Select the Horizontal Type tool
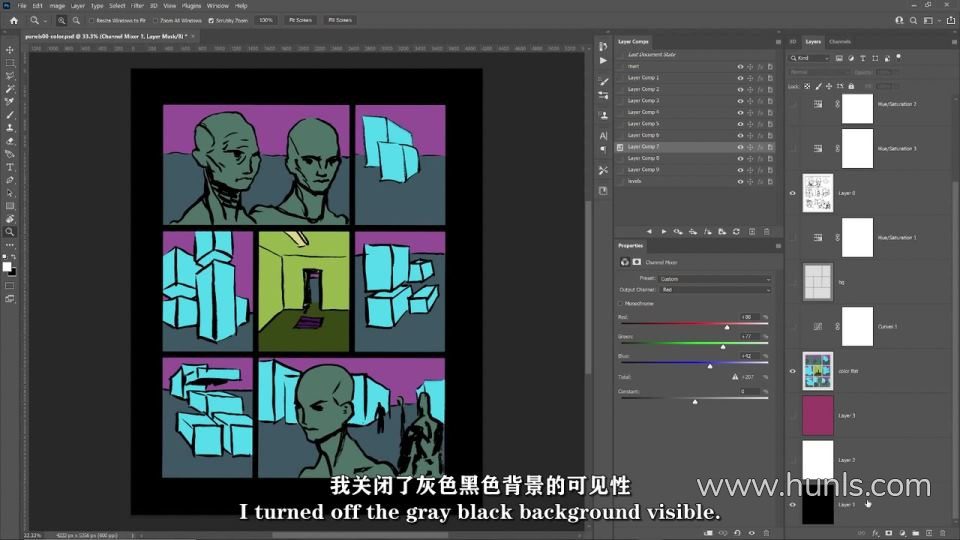 (10, 167)
